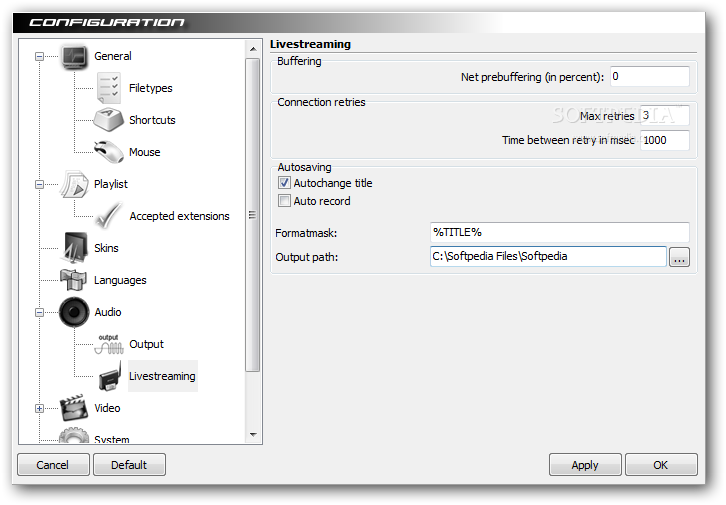
Task: Click the tree scrollbar down arrow
Action: (253, 434)
